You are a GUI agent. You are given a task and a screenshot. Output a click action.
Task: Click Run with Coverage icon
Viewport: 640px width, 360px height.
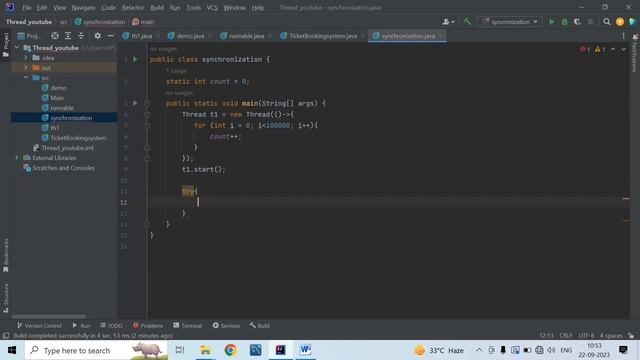coord(578,22)
